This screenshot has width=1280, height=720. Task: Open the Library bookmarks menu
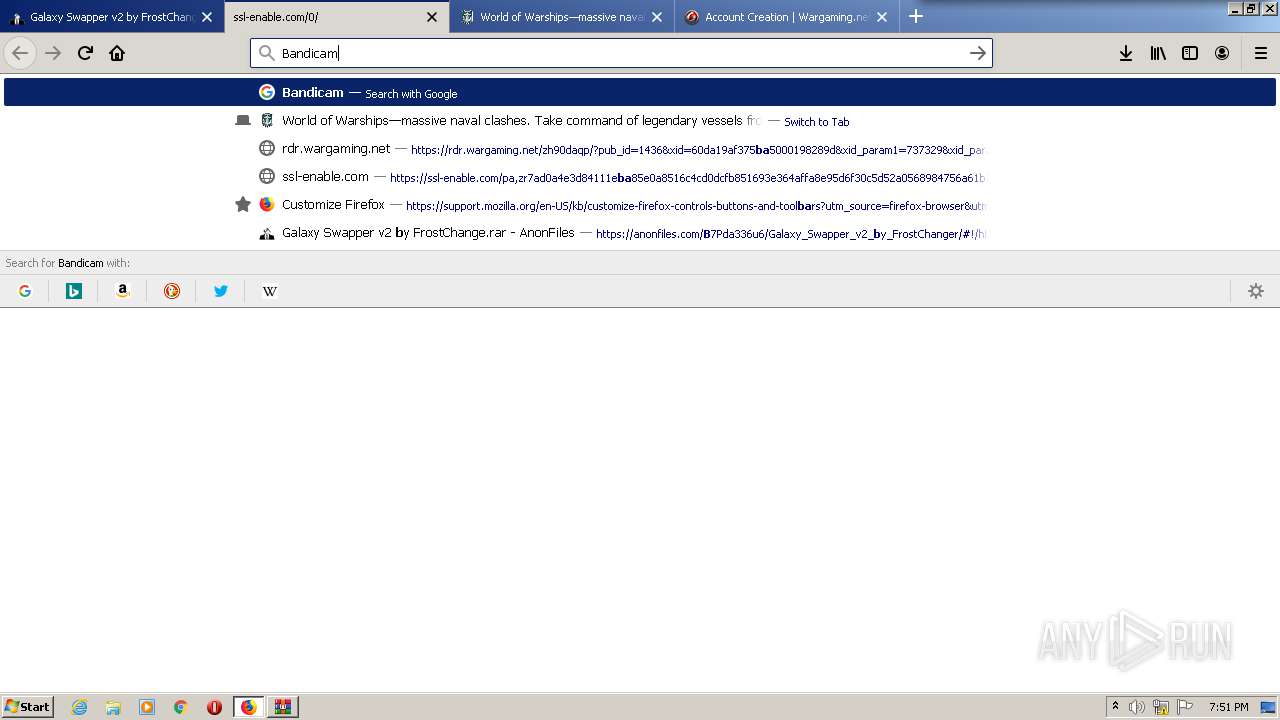coord(1158,53)
